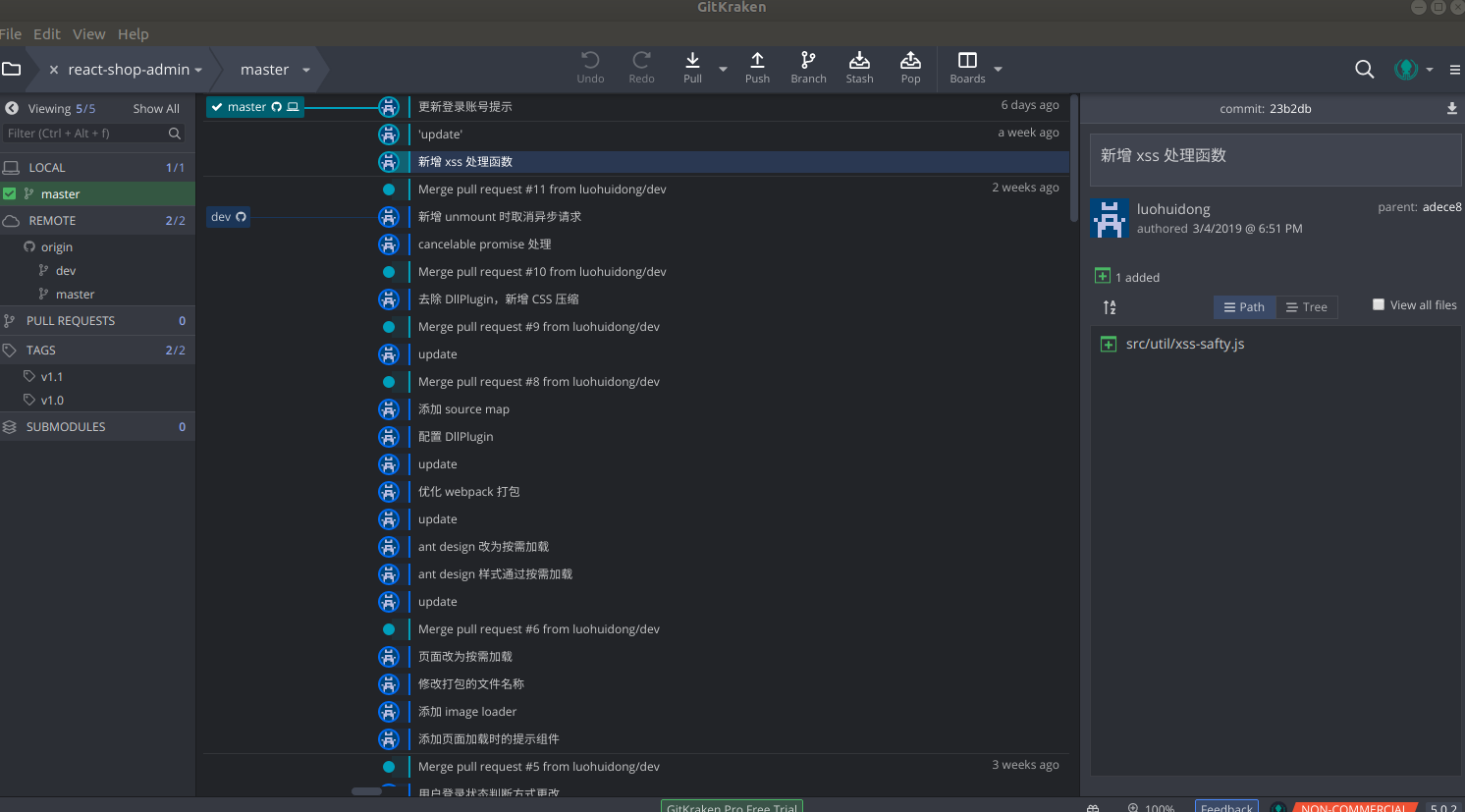
Task: Click the checked master branch label in graph
Action: (254, 107)
